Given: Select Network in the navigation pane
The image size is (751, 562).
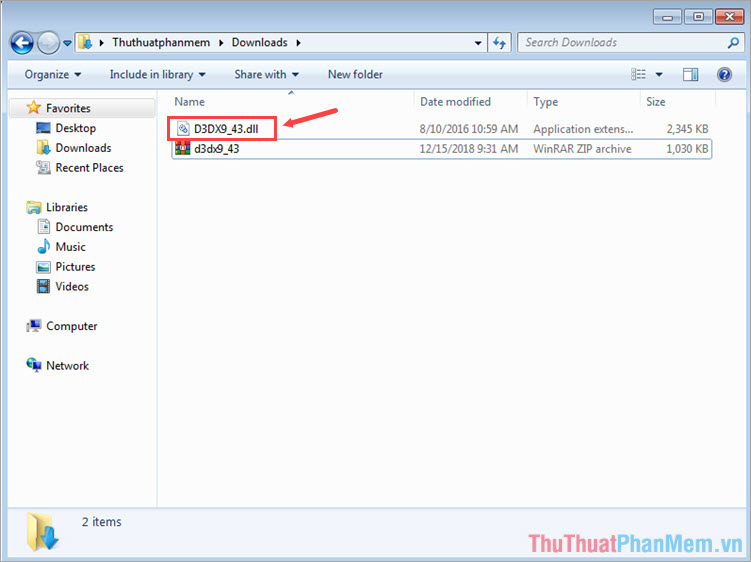Looking at the screenshot, I should coord(67,366).
